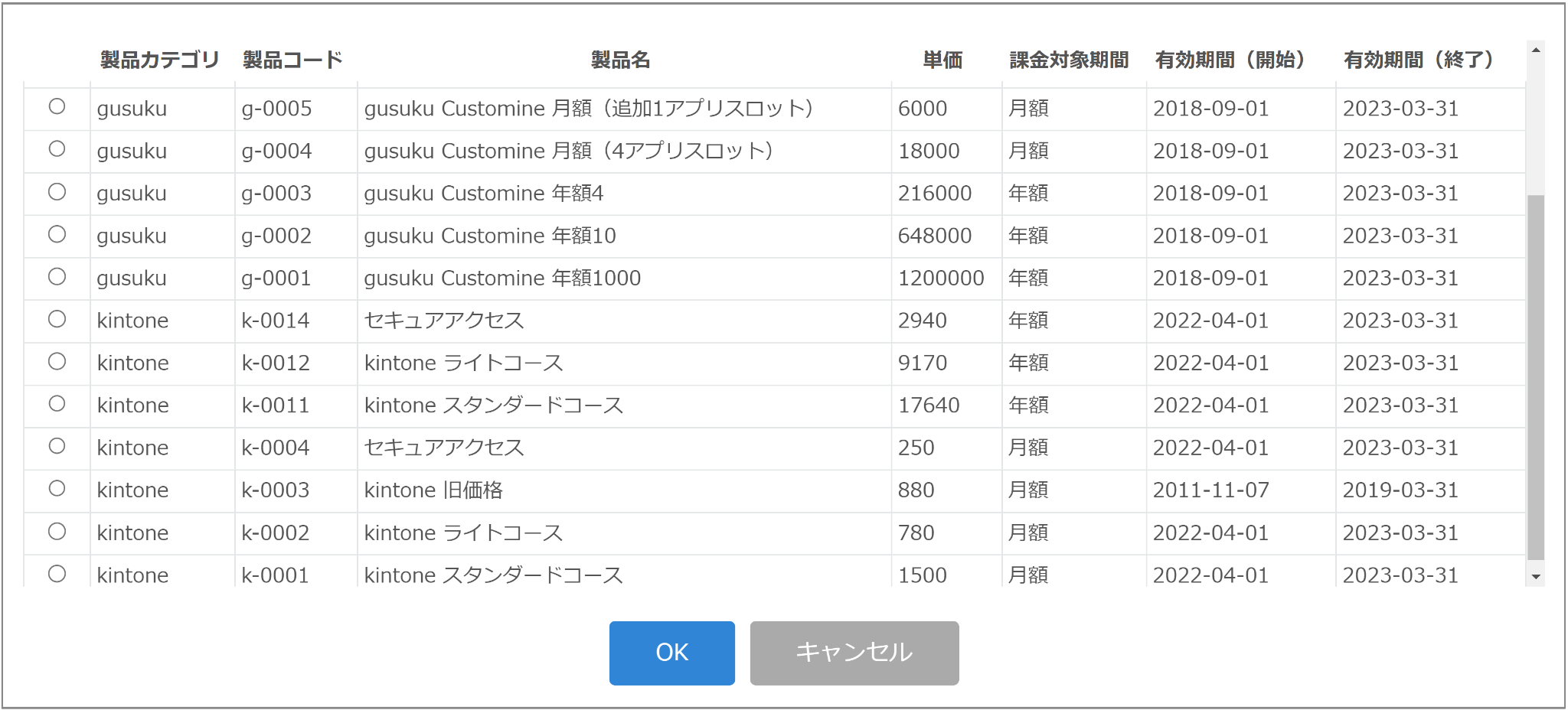
Task: Select radio for k-0002 ライトコース
Action: coord(57,531)
